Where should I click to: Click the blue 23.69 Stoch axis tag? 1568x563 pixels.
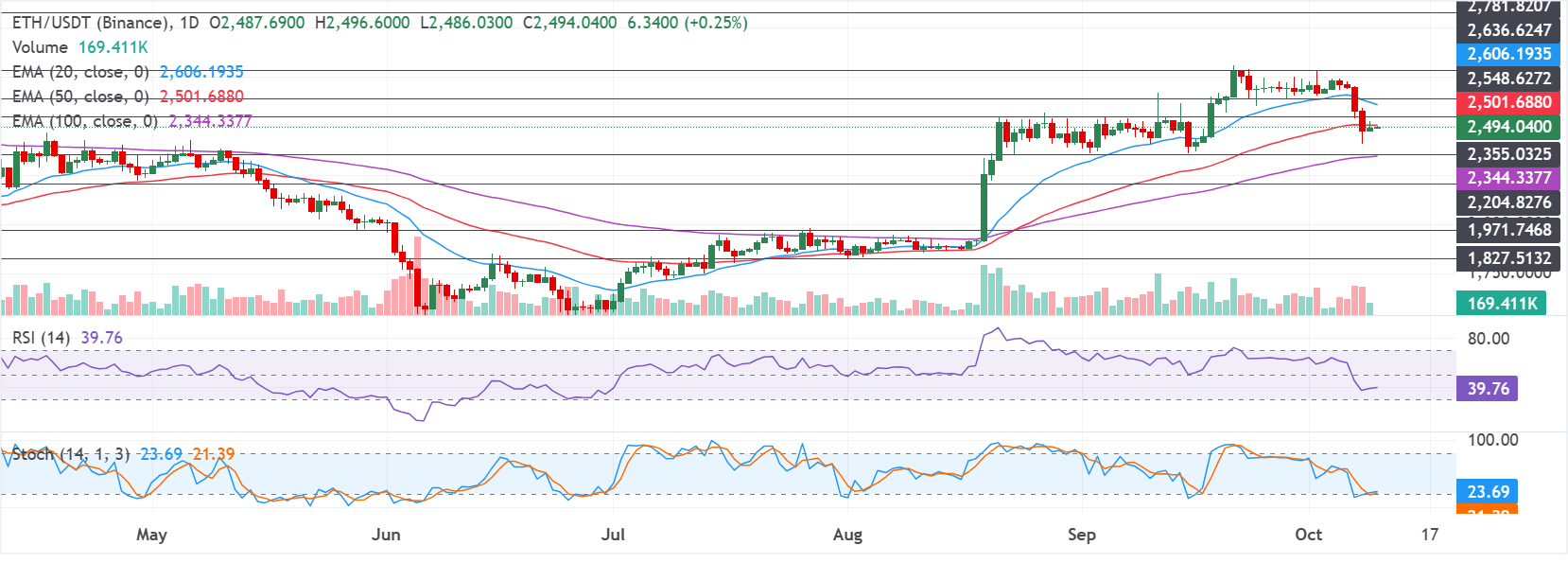coord(1488,492)
